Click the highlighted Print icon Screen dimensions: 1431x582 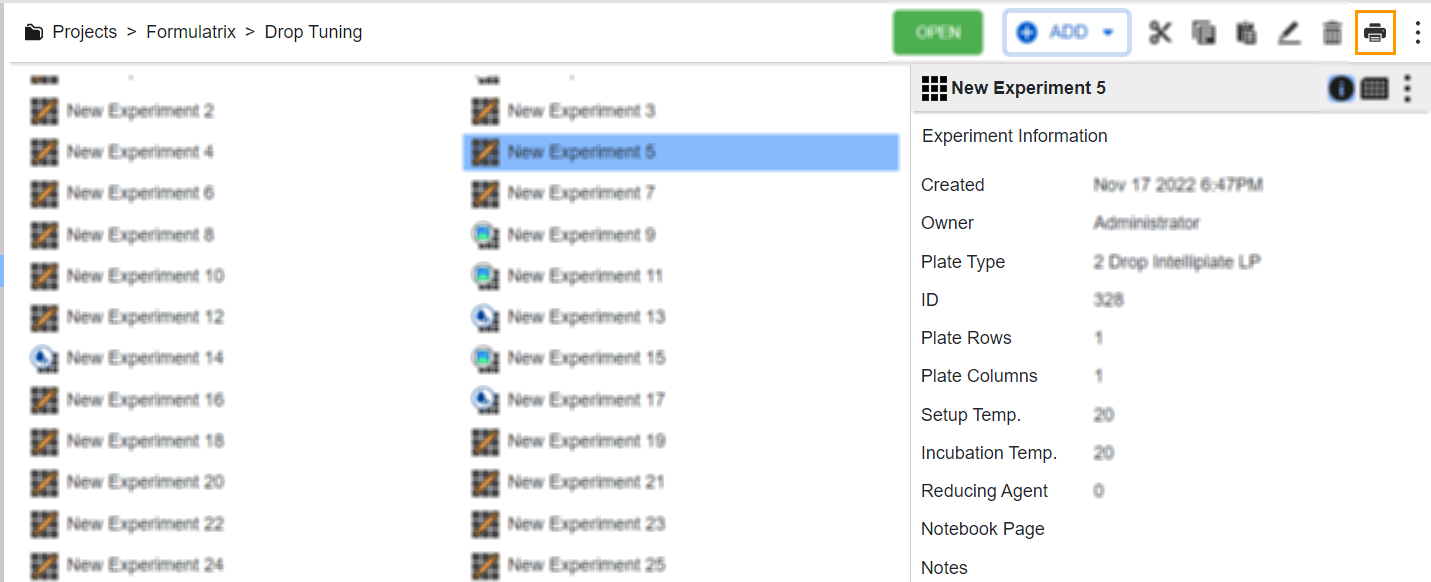tap(1375, 32)
